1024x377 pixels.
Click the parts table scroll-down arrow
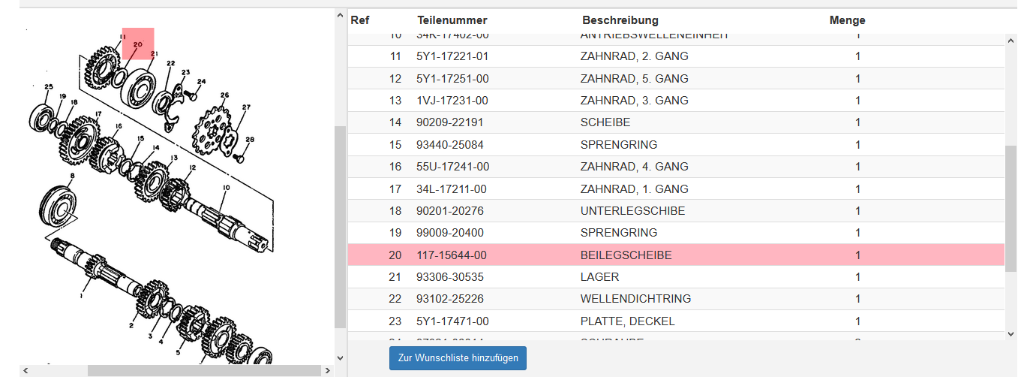point(1011,334)
